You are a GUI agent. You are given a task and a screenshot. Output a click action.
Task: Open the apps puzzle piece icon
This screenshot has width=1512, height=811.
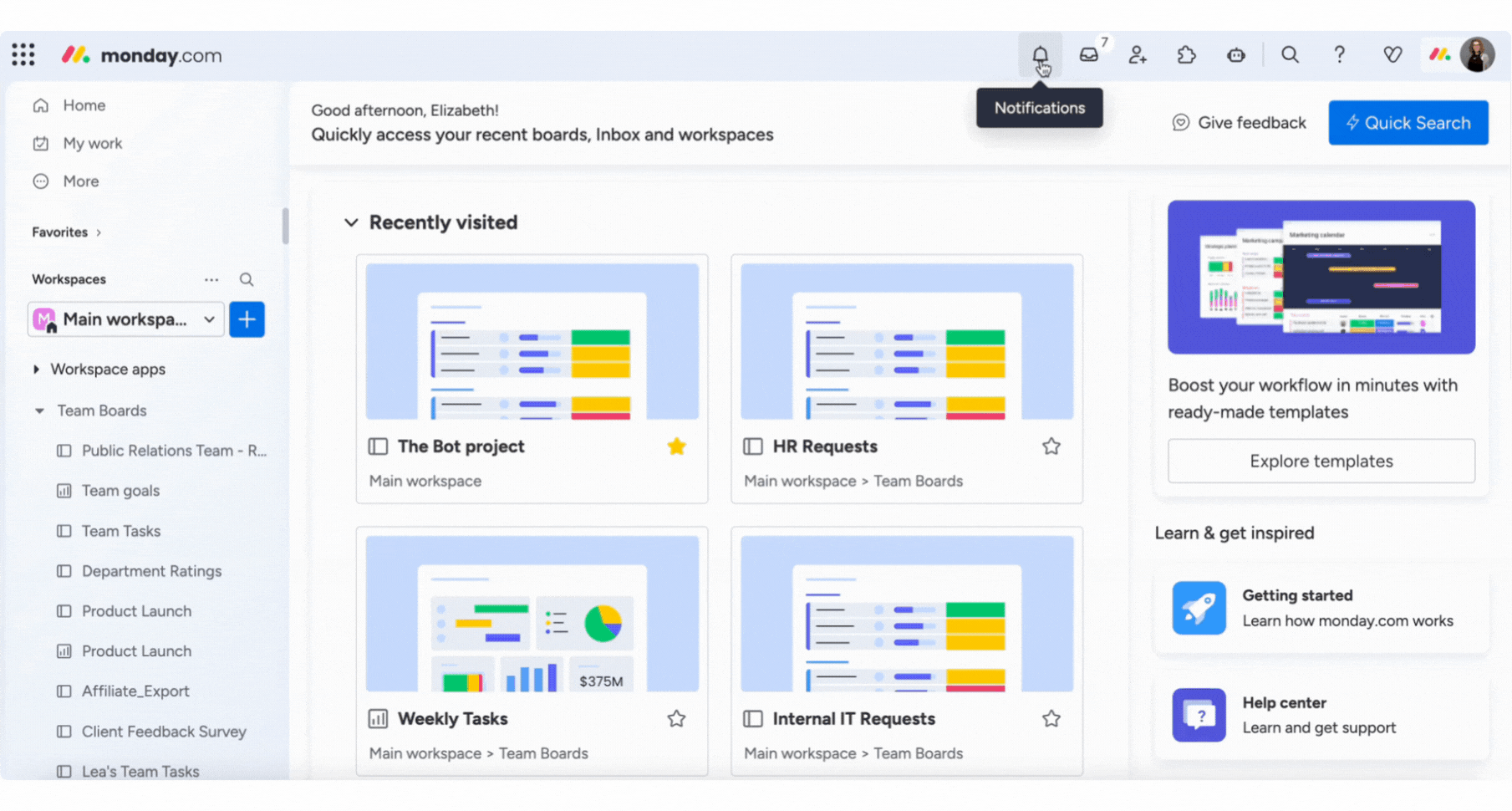[1186, 55]
